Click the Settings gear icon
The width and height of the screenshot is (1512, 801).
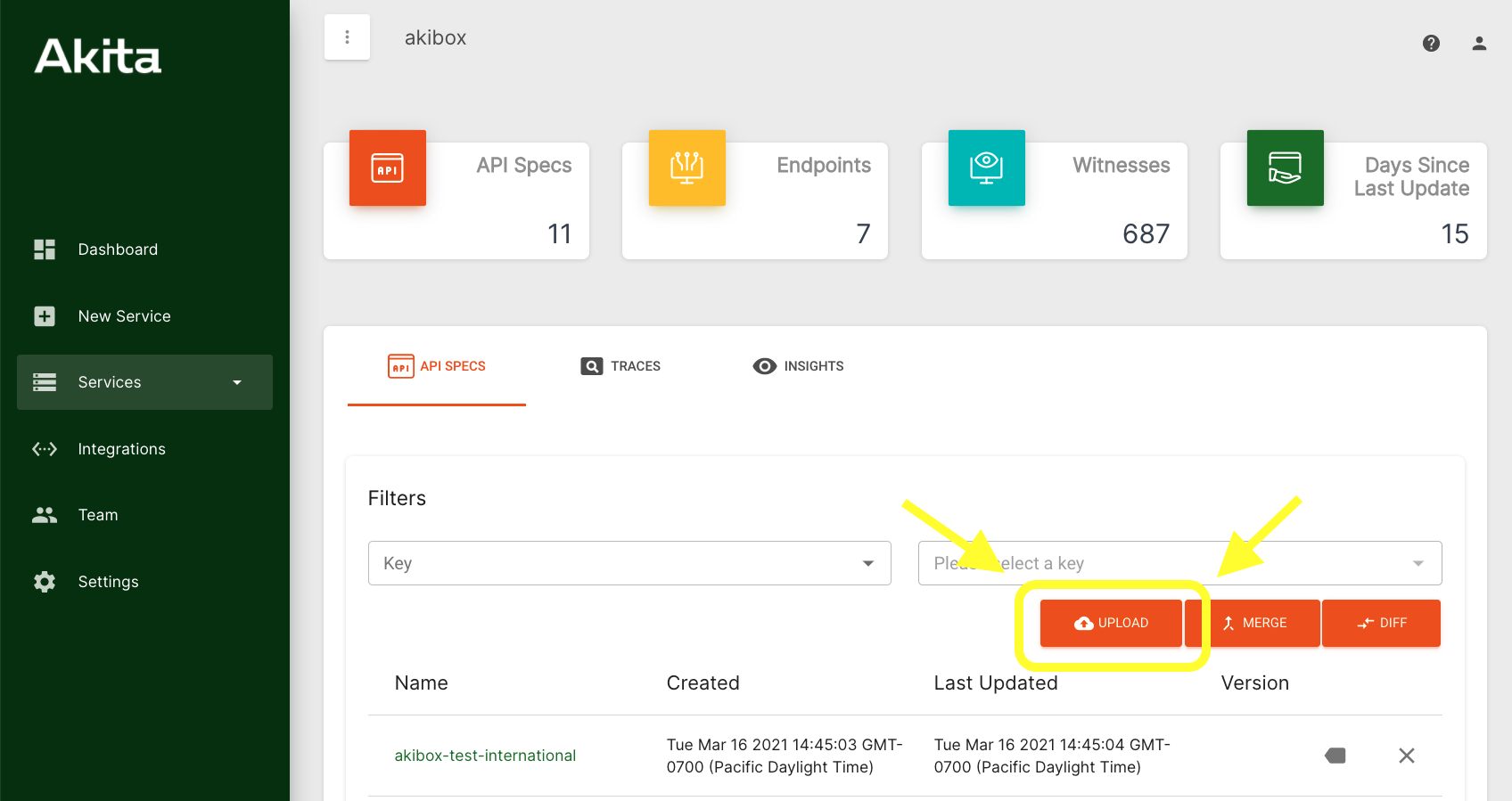click(x=45, y=582)
